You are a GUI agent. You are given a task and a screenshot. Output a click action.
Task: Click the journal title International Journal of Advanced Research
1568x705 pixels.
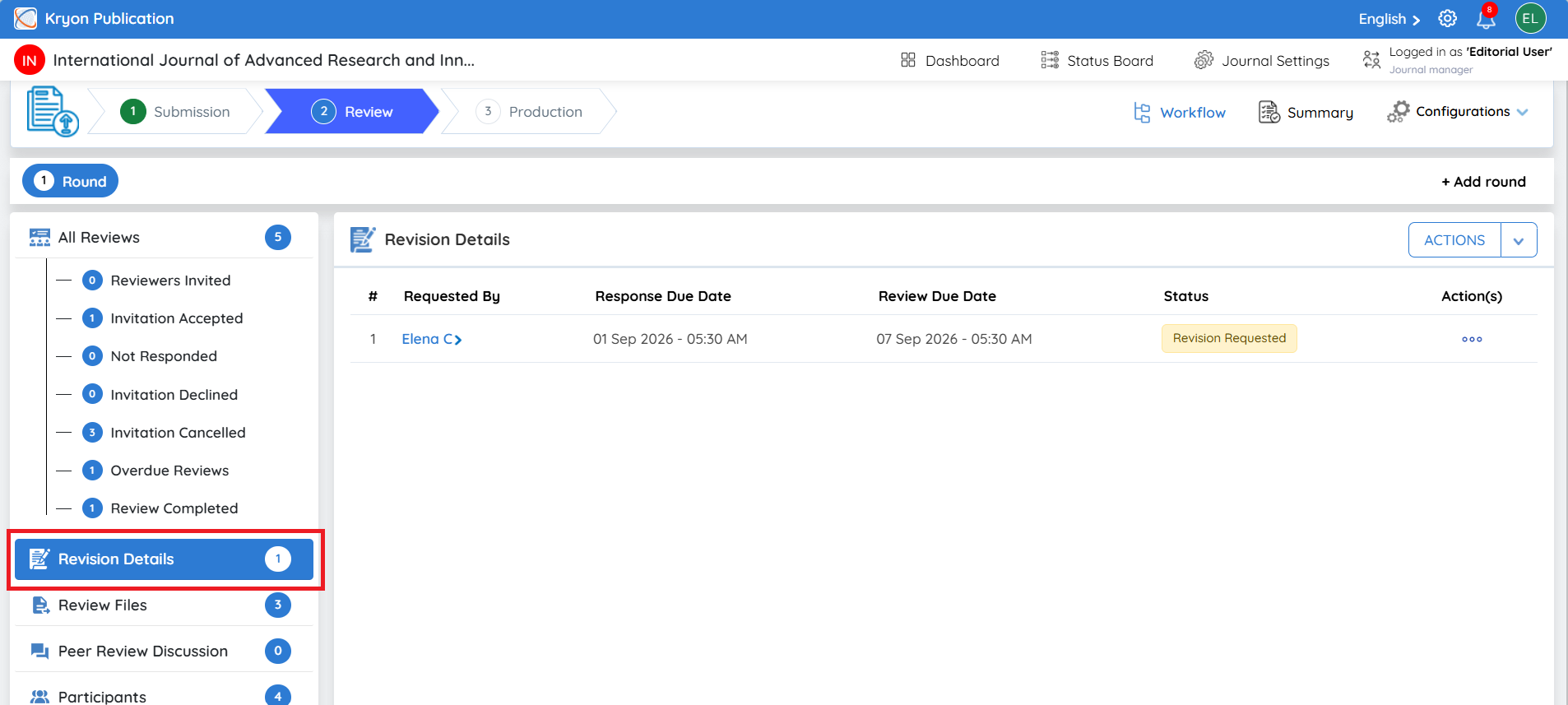click(x=263, y=60)
